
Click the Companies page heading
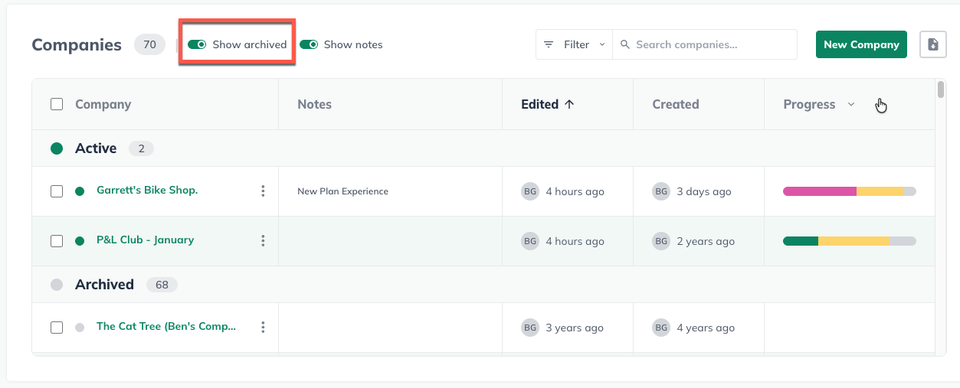[77, 45]
